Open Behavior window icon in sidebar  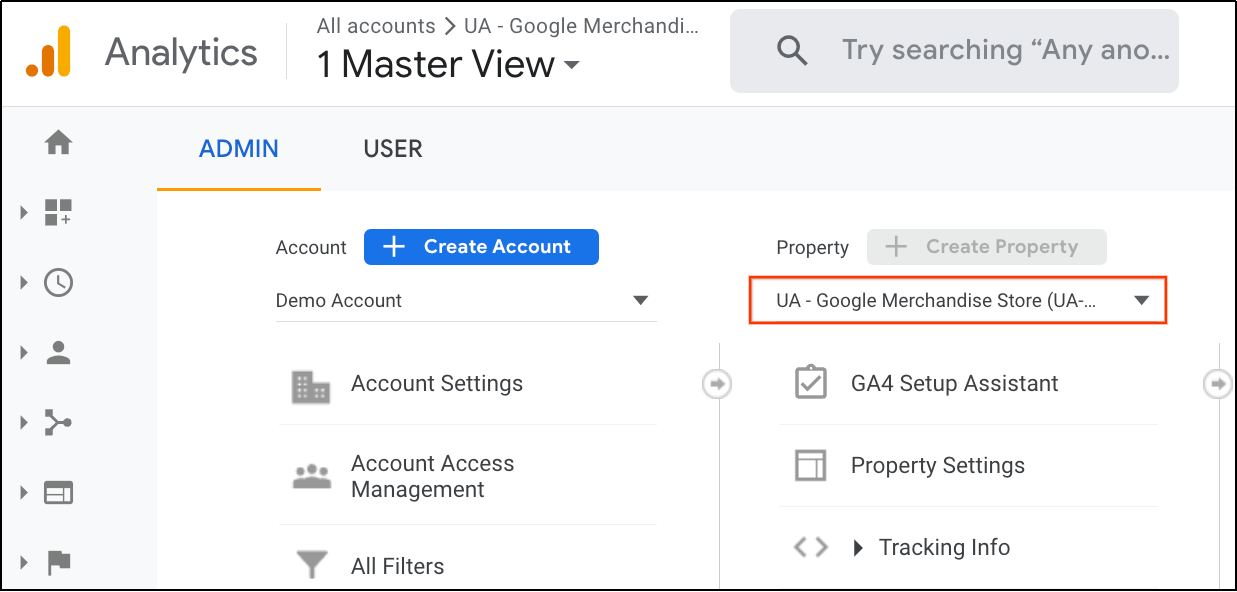coord(59,492)
